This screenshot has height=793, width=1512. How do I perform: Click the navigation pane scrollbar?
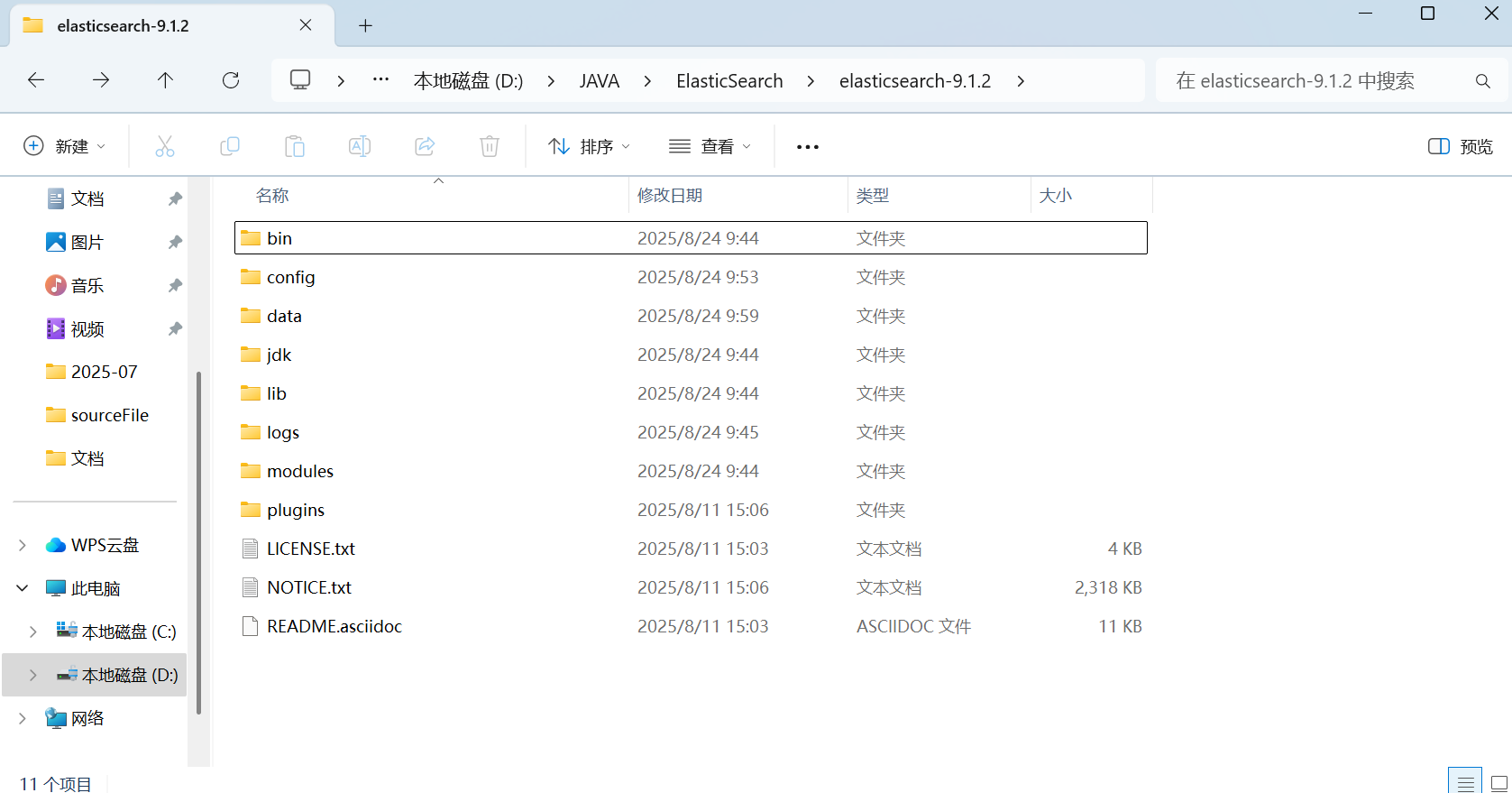[x=199, y=541]
